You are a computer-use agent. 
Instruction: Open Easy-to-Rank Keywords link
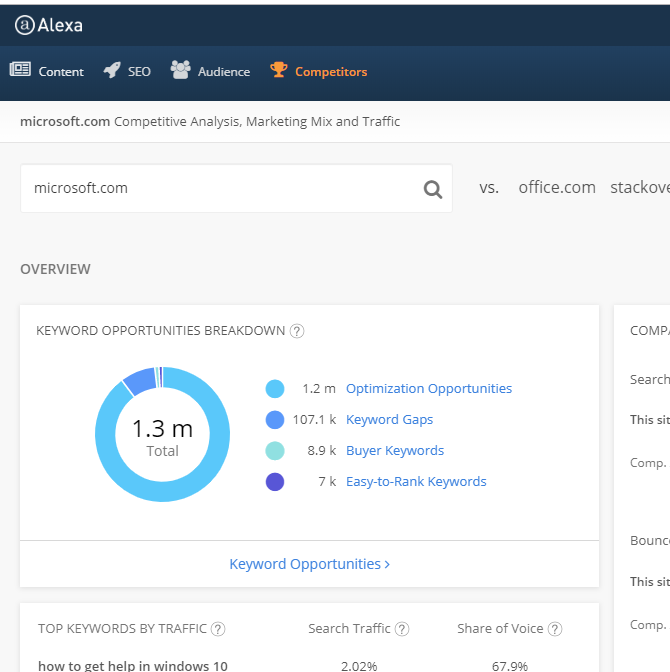(x=416, y=482)
